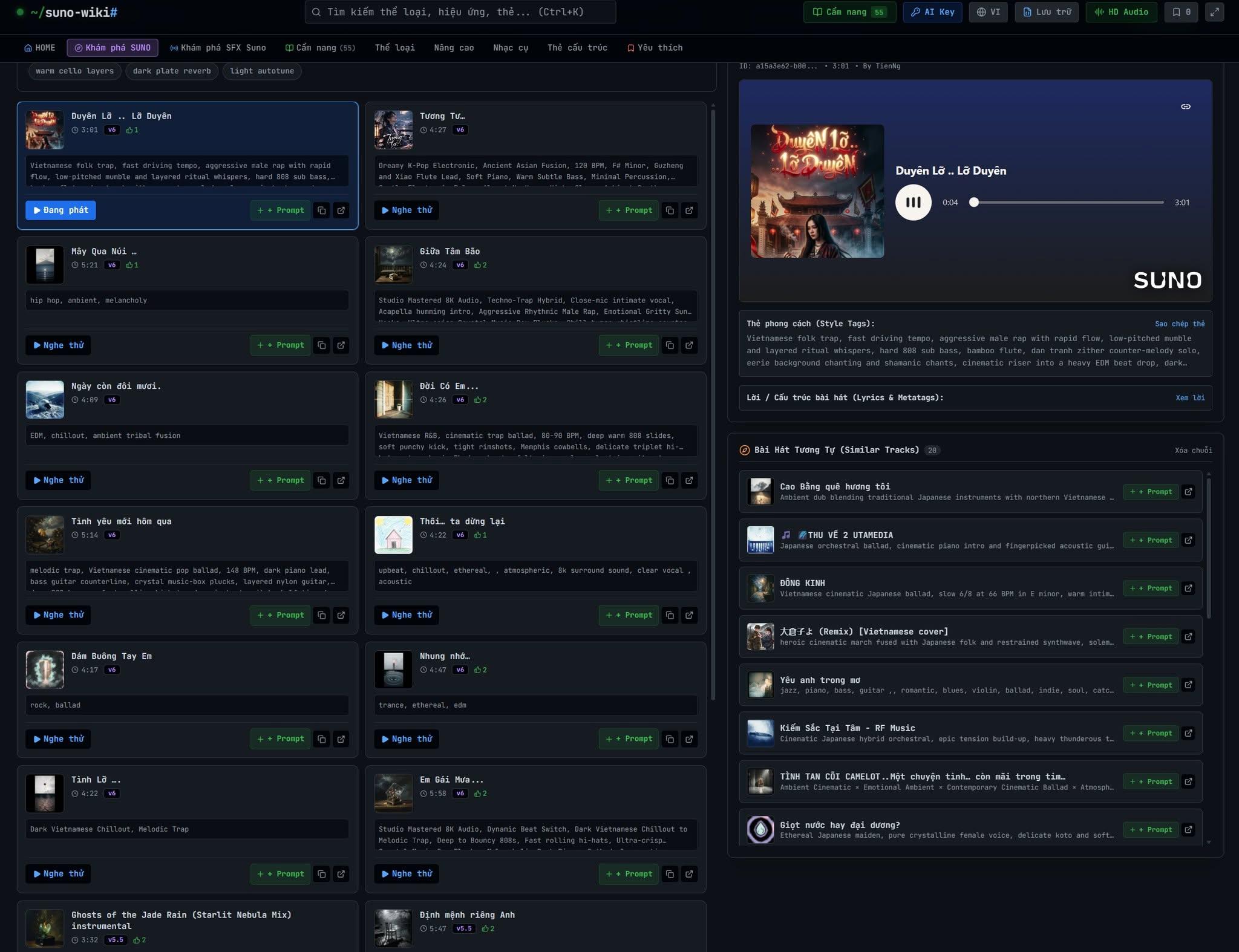The width and height of the screenshot is (1239, 952).
Task: Play Mây Qua Núi with Nghe thử
Action: (x=59, y=345)
